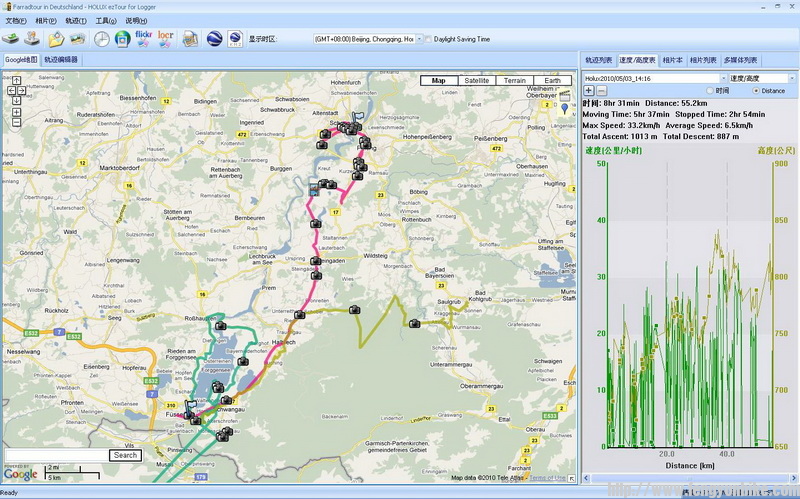This screenshot has height=499, width=800.
Task: Click the KMZ export icon
Action: click(235, 39)
